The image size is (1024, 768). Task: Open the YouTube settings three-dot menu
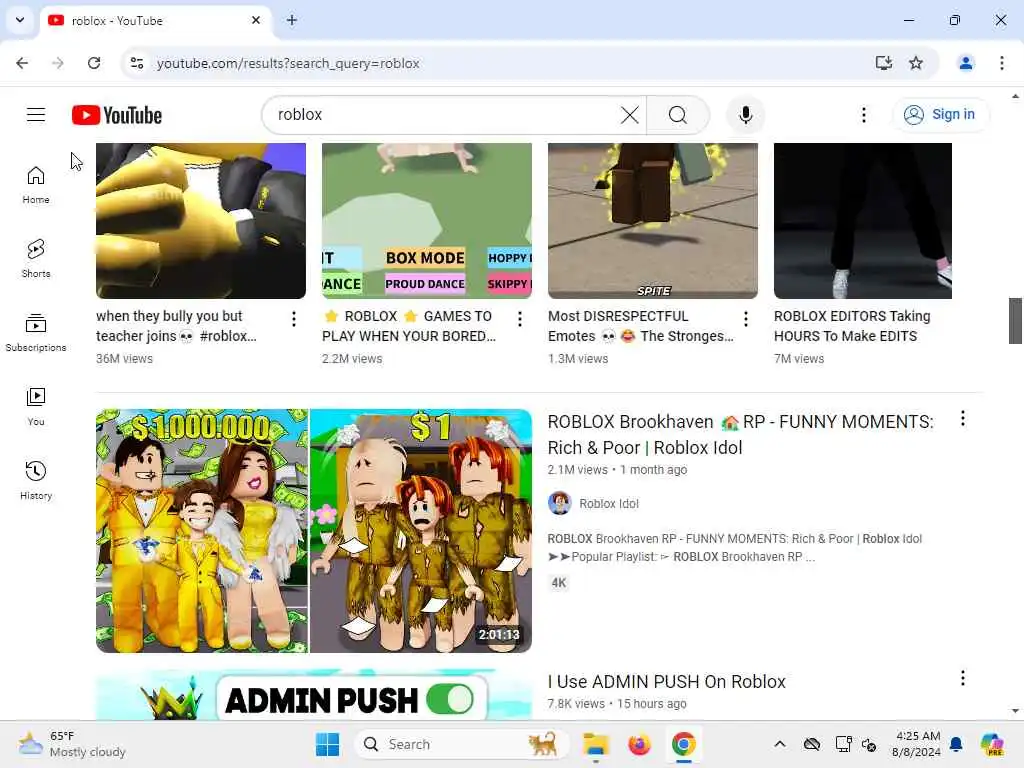864,115
